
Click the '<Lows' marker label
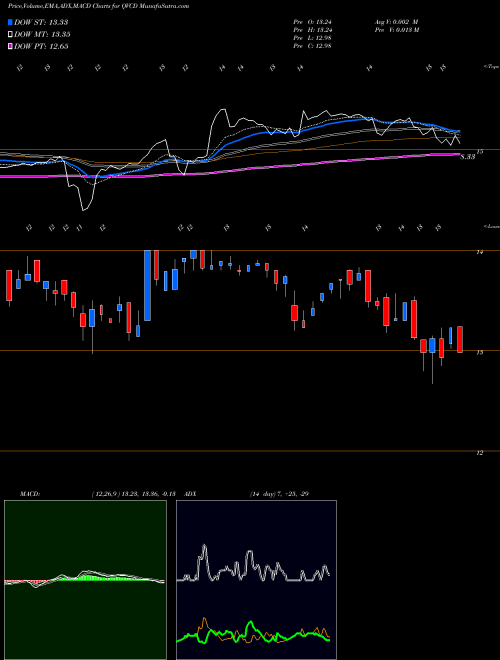point(492,226)
